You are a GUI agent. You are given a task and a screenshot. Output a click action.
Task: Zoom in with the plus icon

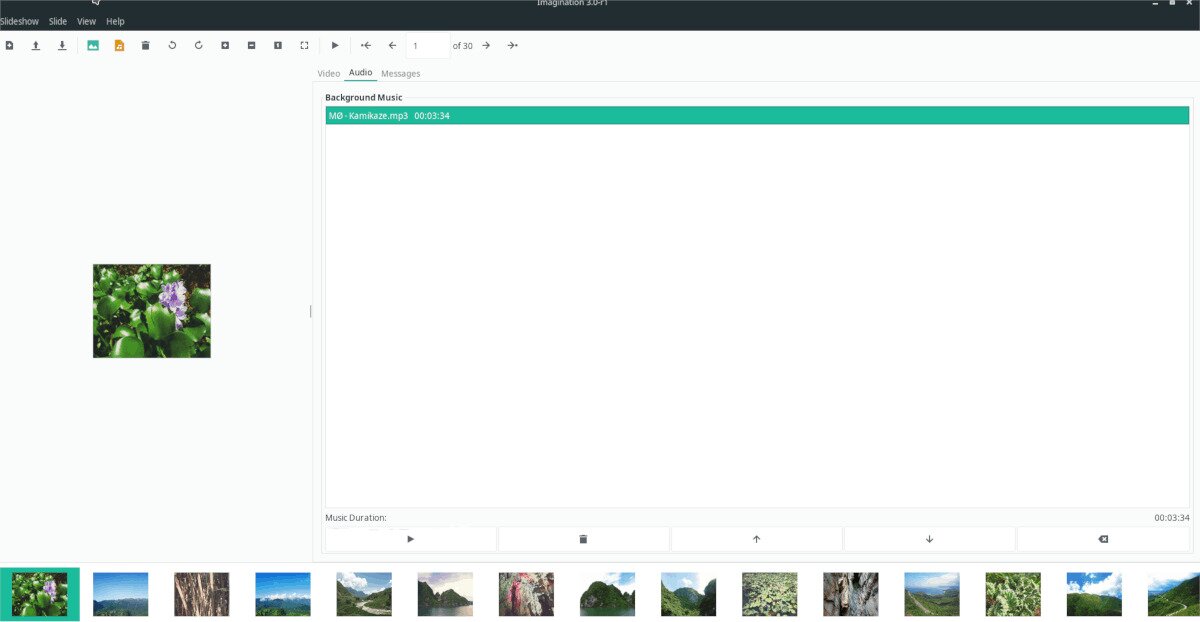(225, 45)
